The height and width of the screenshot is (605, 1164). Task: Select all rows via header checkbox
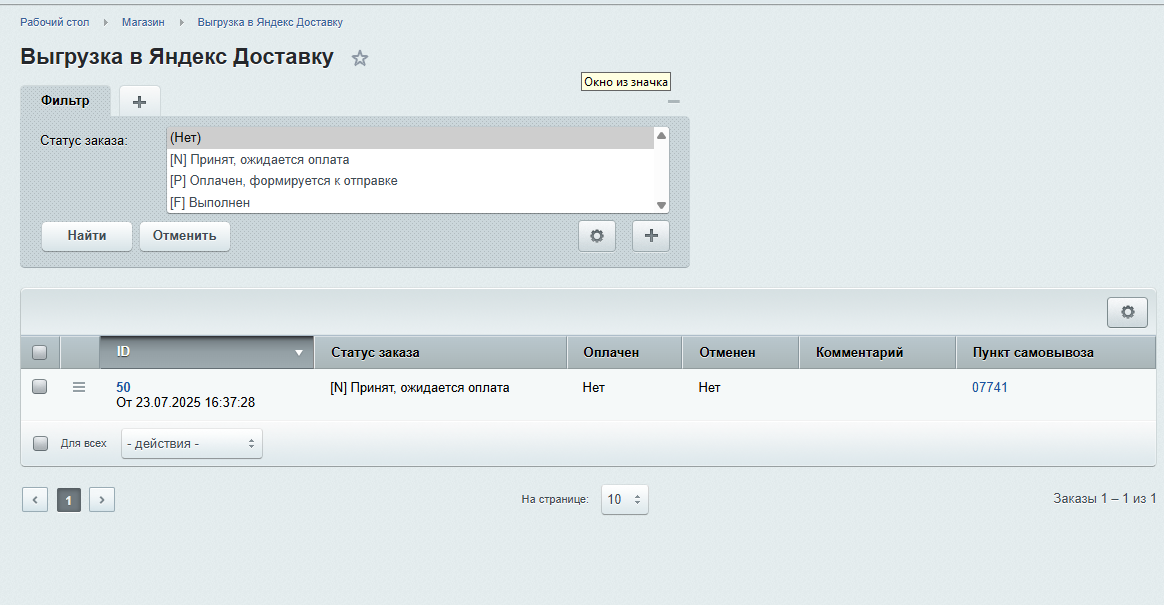(x=40, y=352)
